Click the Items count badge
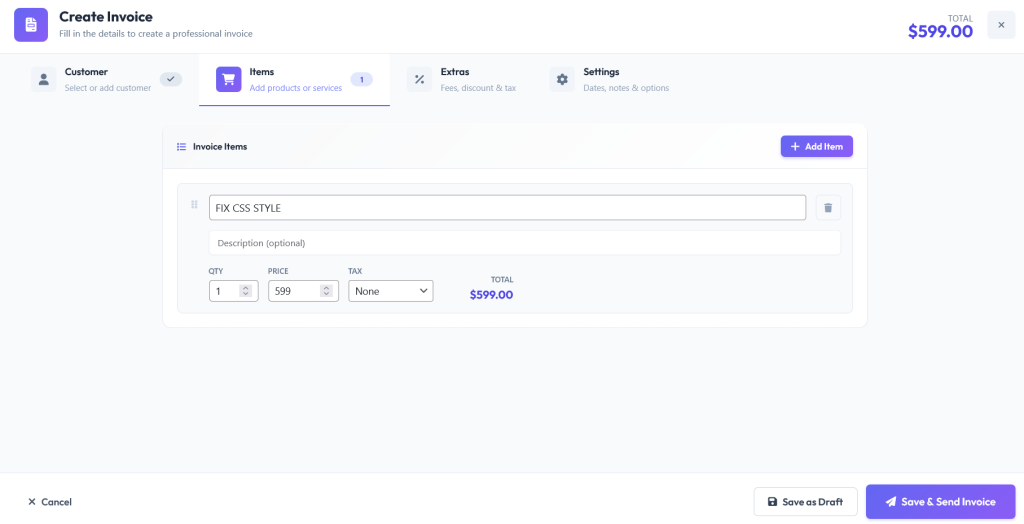 click(362, 79)
